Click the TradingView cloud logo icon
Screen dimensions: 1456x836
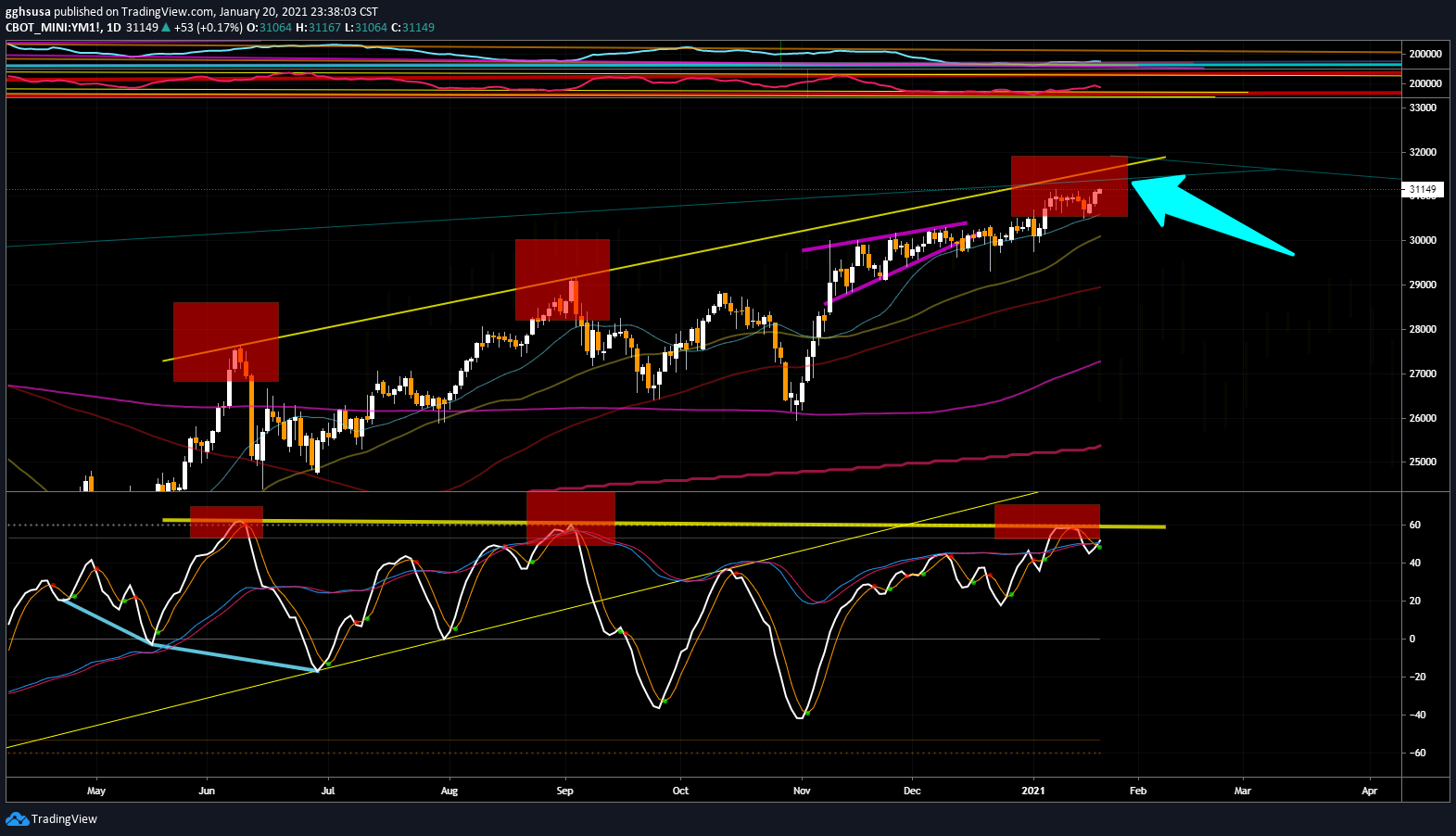point(17,818)
